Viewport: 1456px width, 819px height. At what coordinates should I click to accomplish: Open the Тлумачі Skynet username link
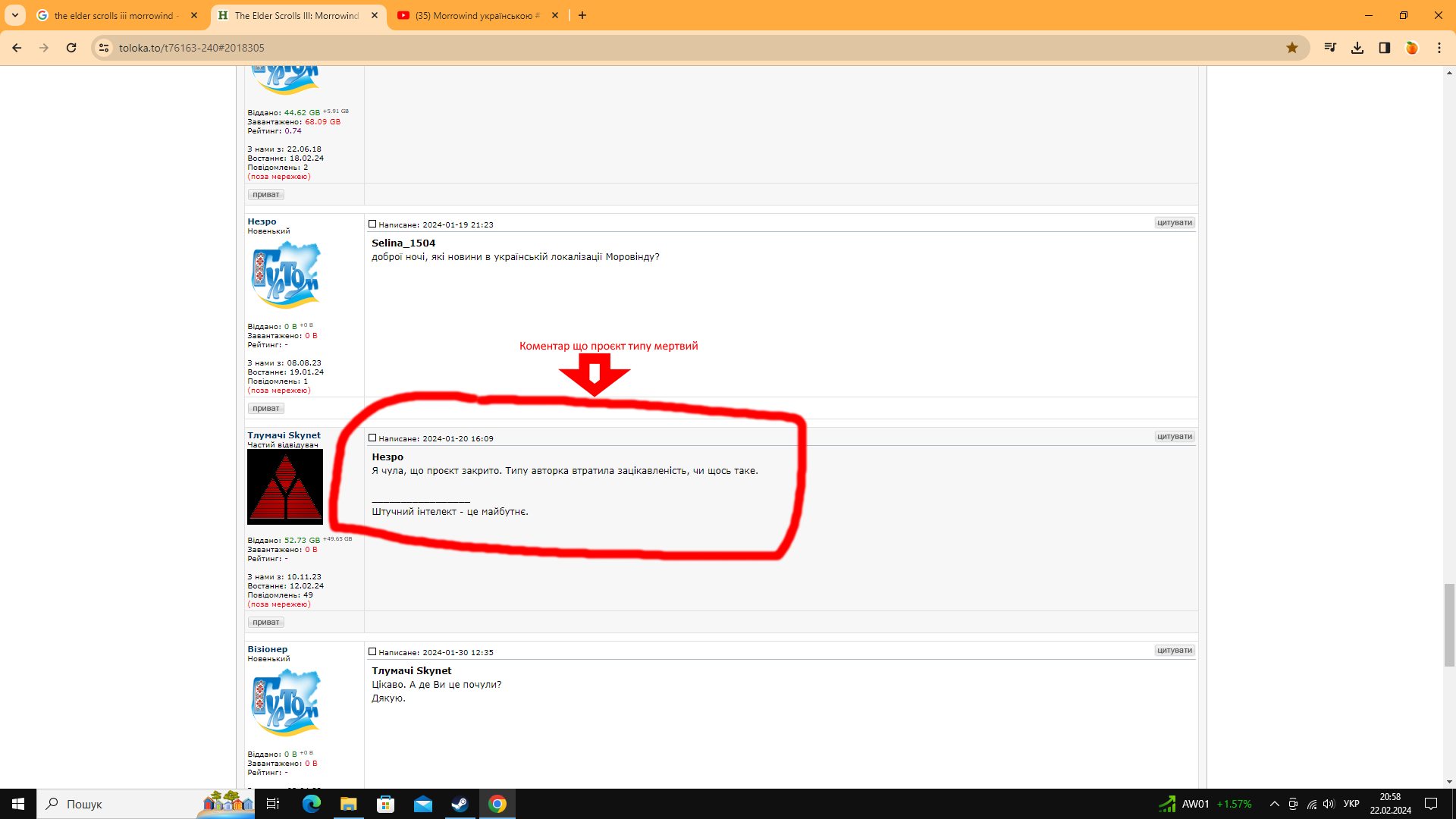[284, 435]
